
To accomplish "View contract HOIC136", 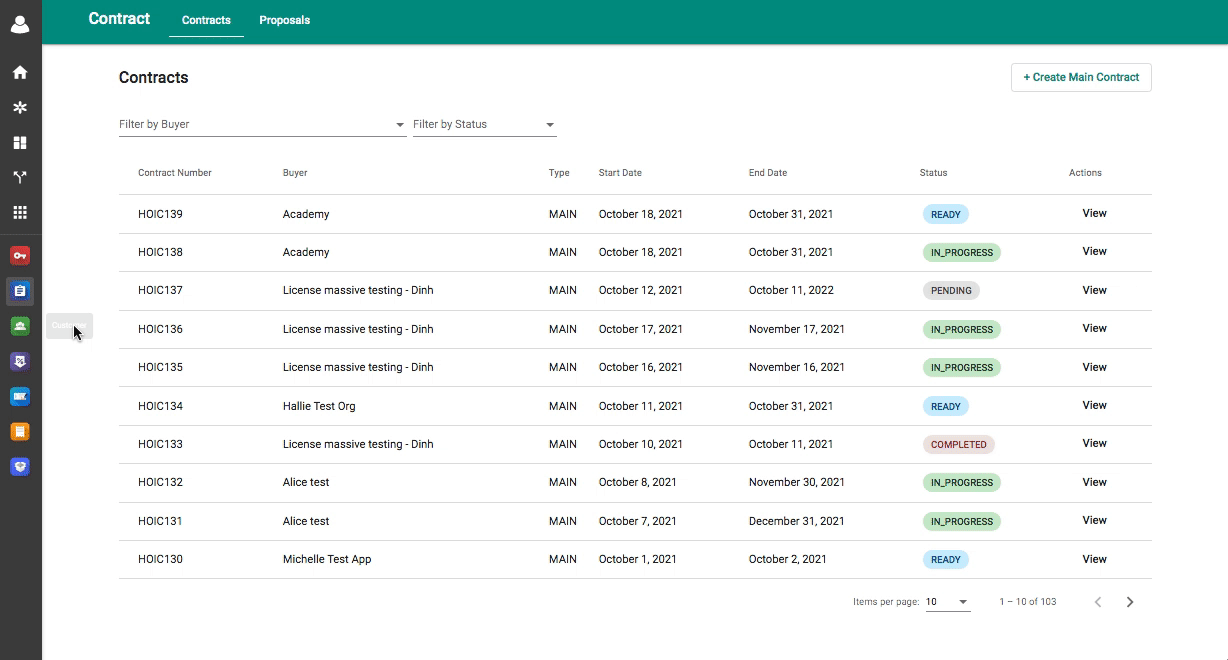I will tap(1095, 328).
